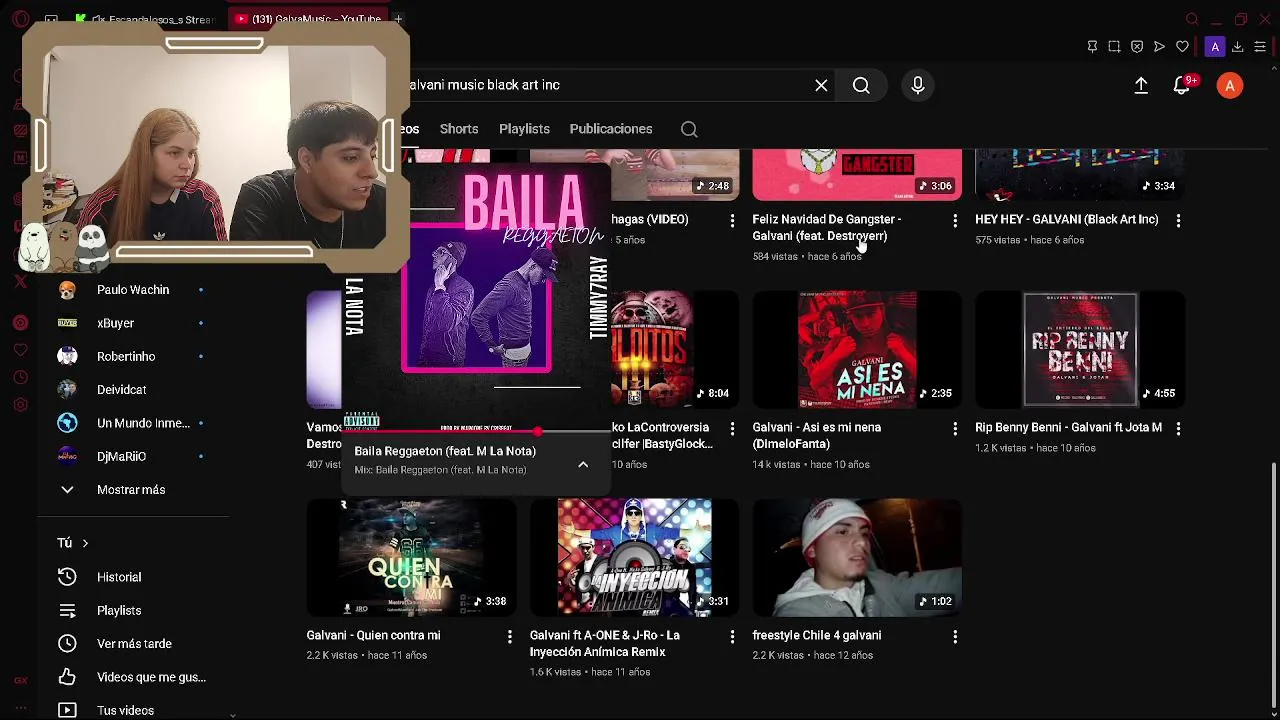Click the Historial icon in YouTube sidebar
The height and width of the screenshot is (720, 1280).
(67, 577)
